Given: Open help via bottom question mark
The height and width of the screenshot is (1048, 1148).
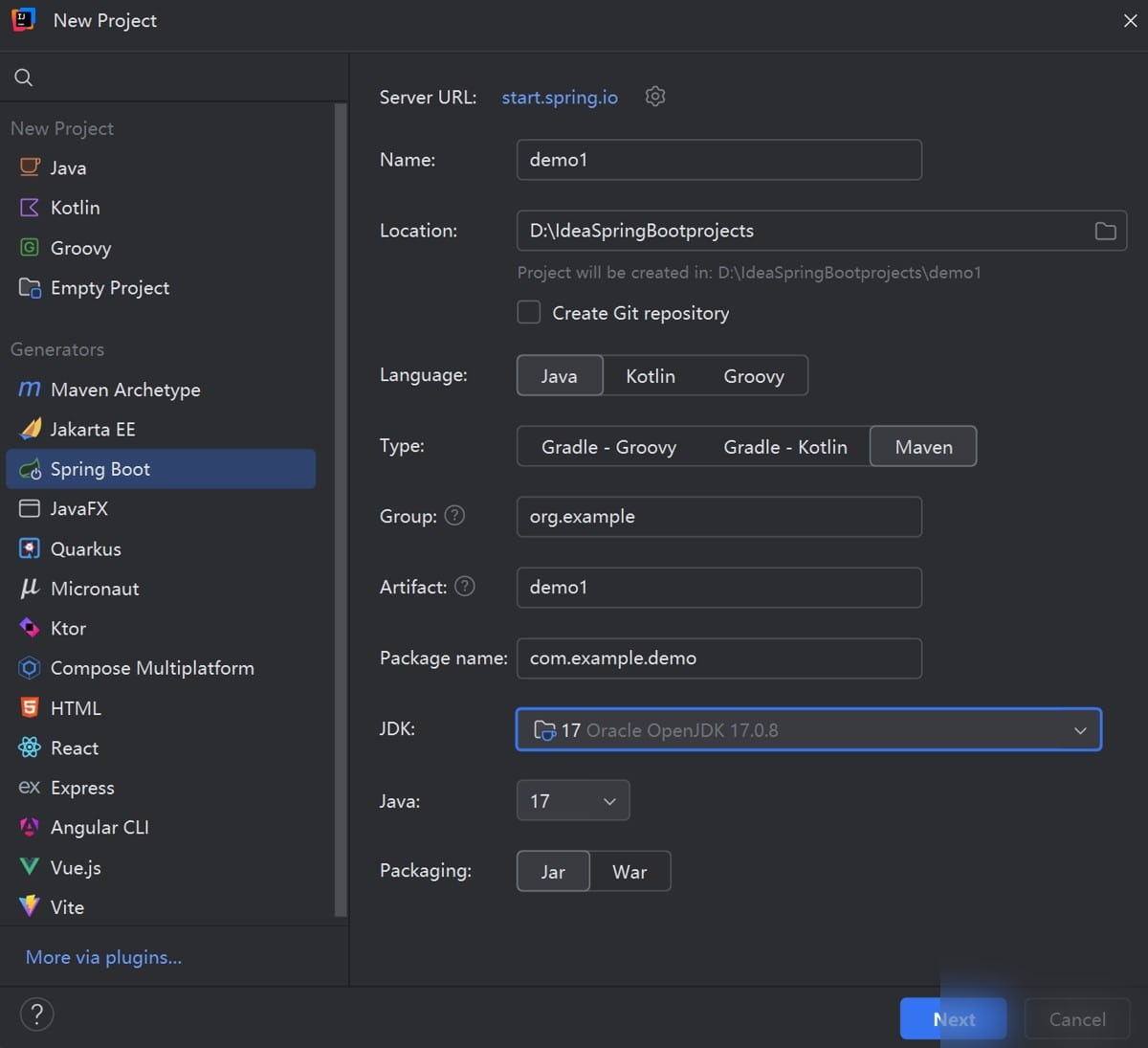Looking at the screenshot, I should (x=37, y=1015).
